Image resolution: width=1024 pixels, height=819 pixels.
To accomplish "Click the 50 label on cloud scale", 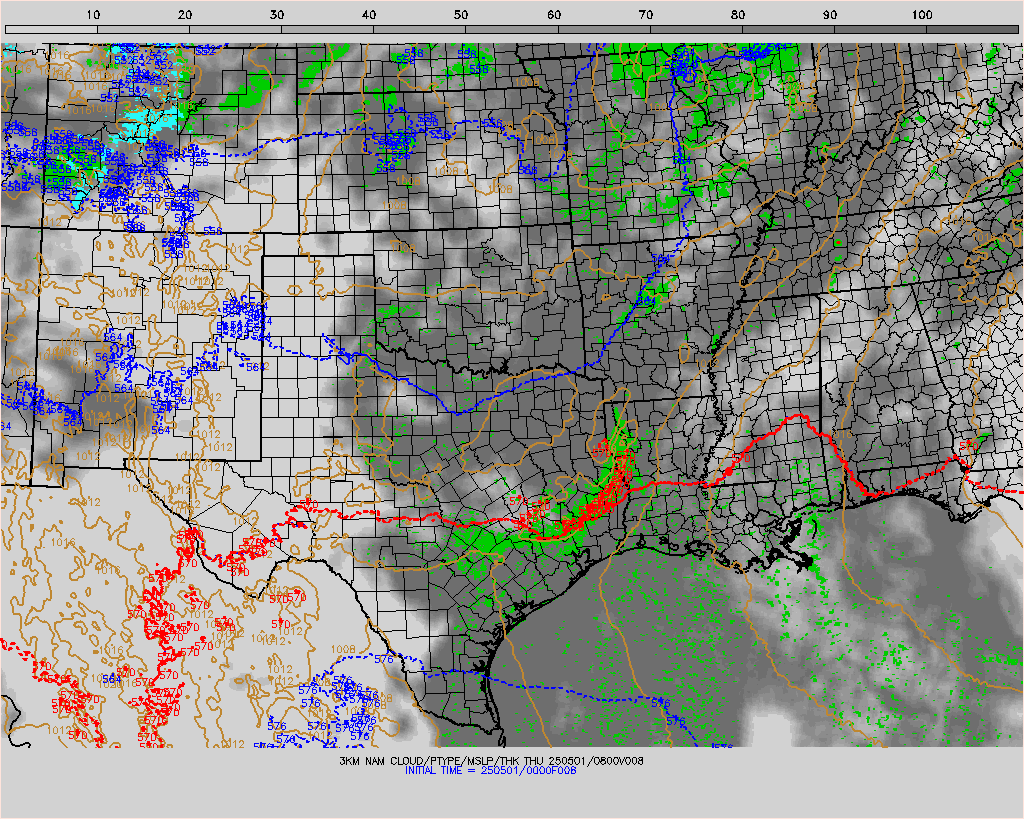I will click(461, 15).
